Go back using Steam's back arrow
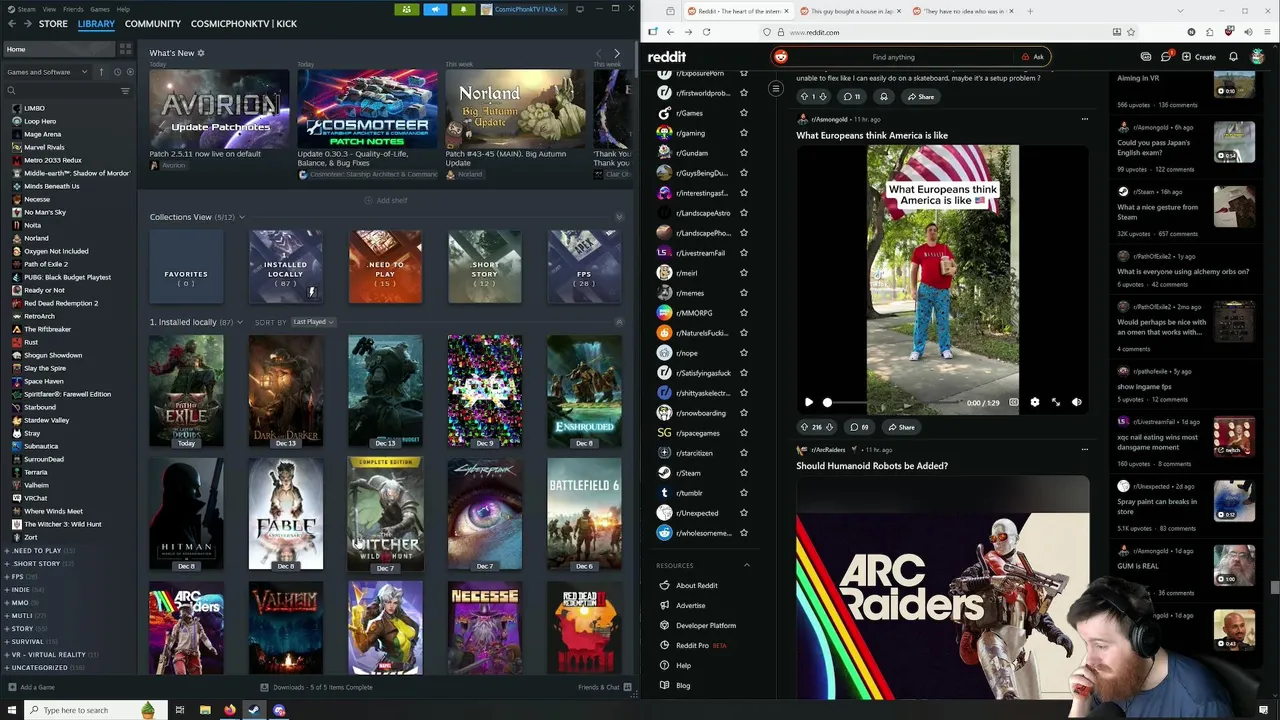This screenshot has width=1280, height=720. pyautogui.click(x=12, y=23)
